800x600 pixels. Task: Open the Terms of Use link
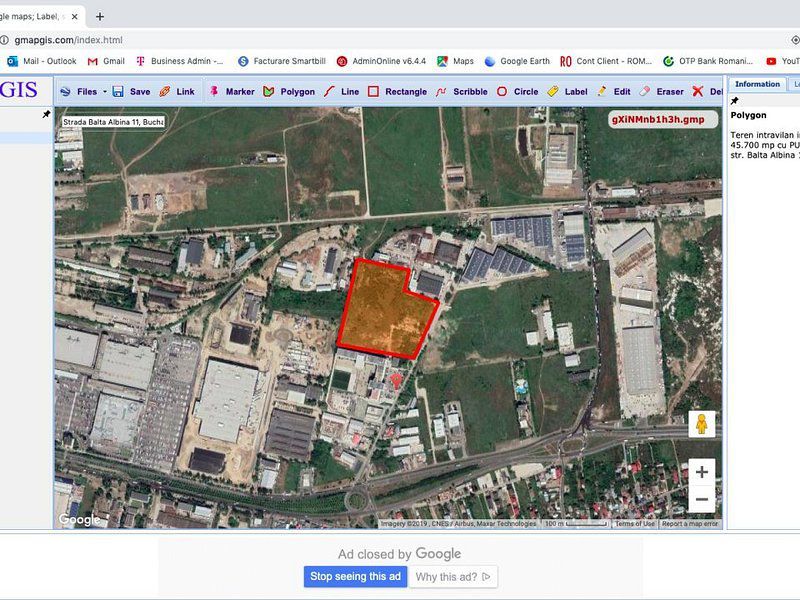[634, 521]
